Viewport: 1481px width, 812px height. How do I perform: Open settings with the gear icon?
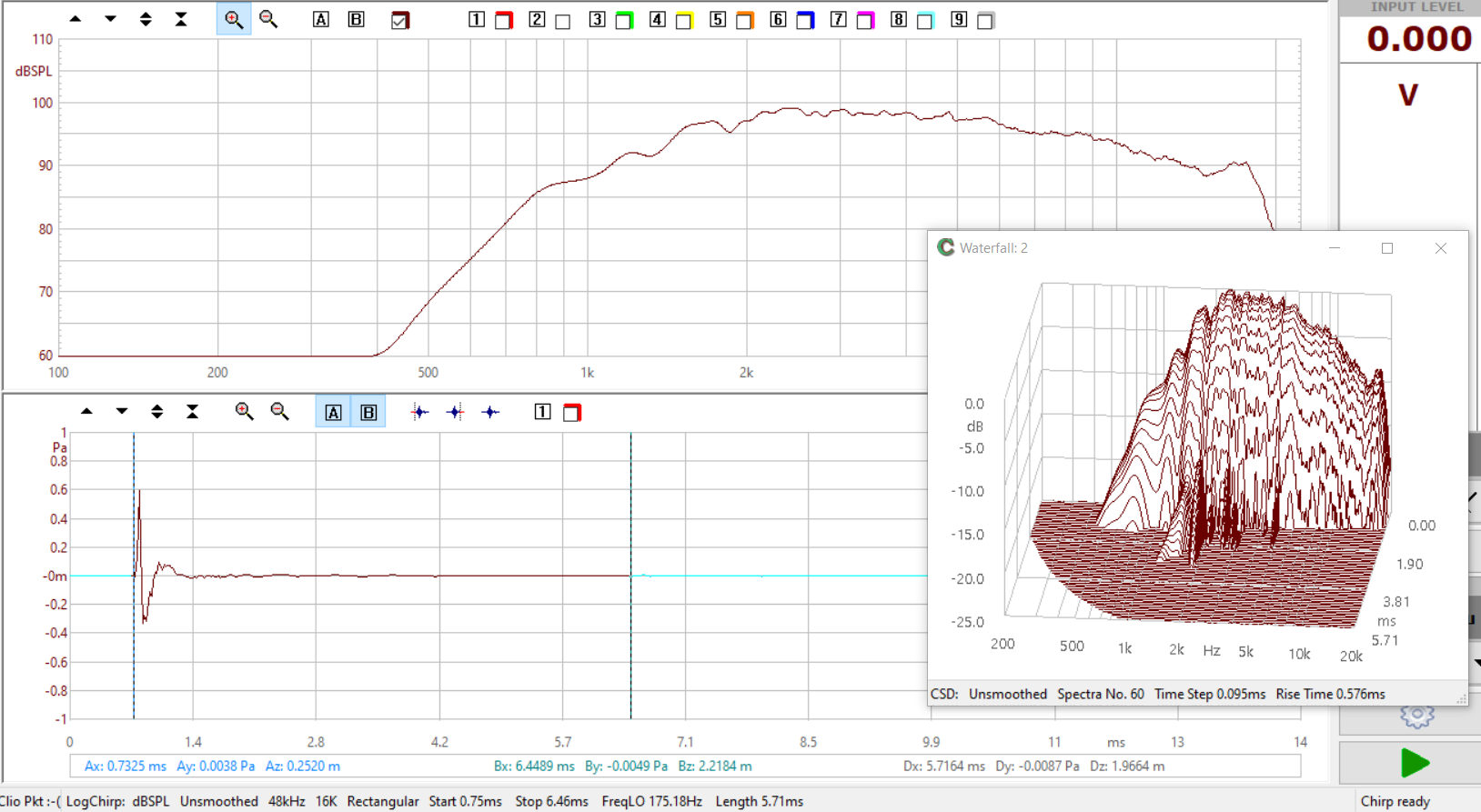click(x=1416, y=715)
